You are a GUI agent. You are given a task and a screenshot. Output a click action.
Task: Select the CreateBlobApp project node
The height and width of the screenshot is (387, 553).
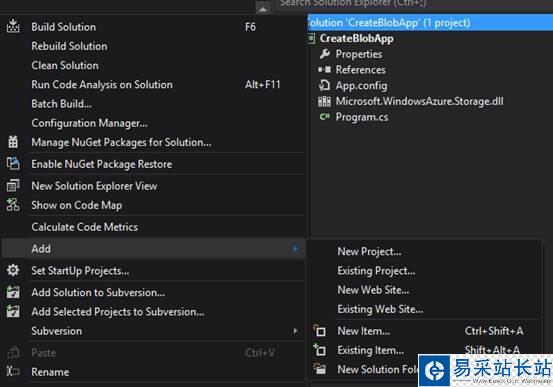pyautogui.click(x=357, y=38)
